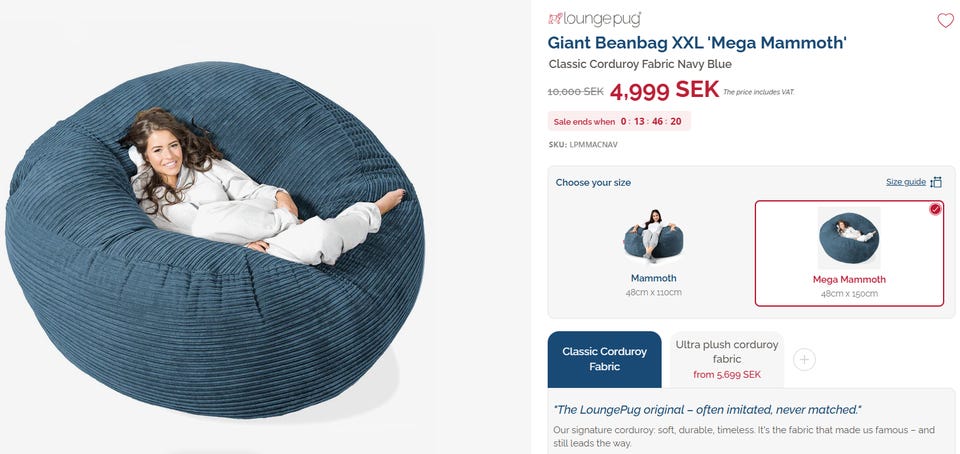Click the size guide ruler icon
This screenshot has width=960, height=454.
click(x=936, y=182)
